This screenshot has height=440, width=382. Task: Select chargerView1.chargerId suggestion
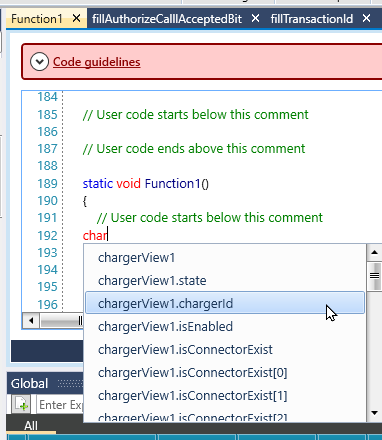(x=225, y=303)
